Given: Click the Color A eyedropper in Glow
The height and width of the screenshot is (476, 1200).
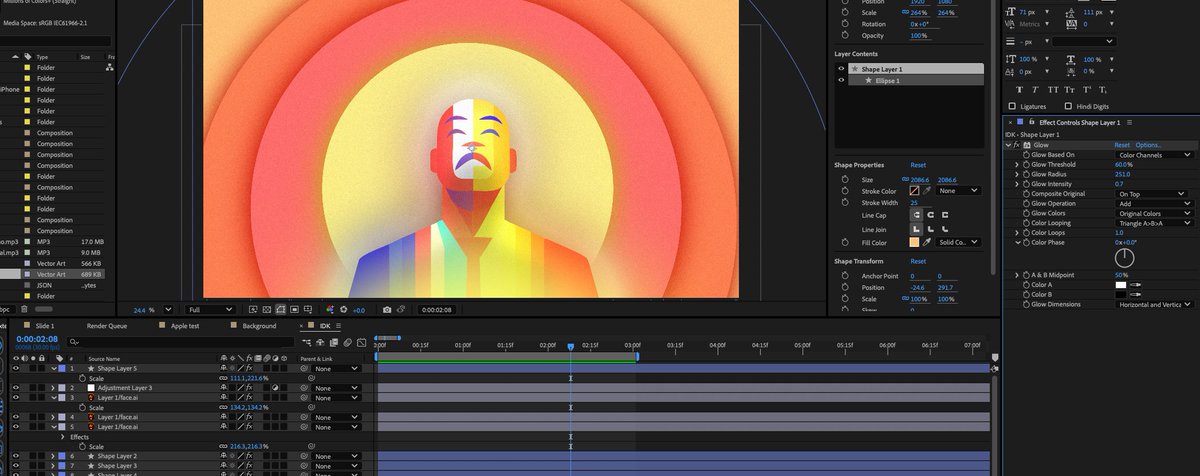Looking at the screenshot, I should [x=1136, y=285].
